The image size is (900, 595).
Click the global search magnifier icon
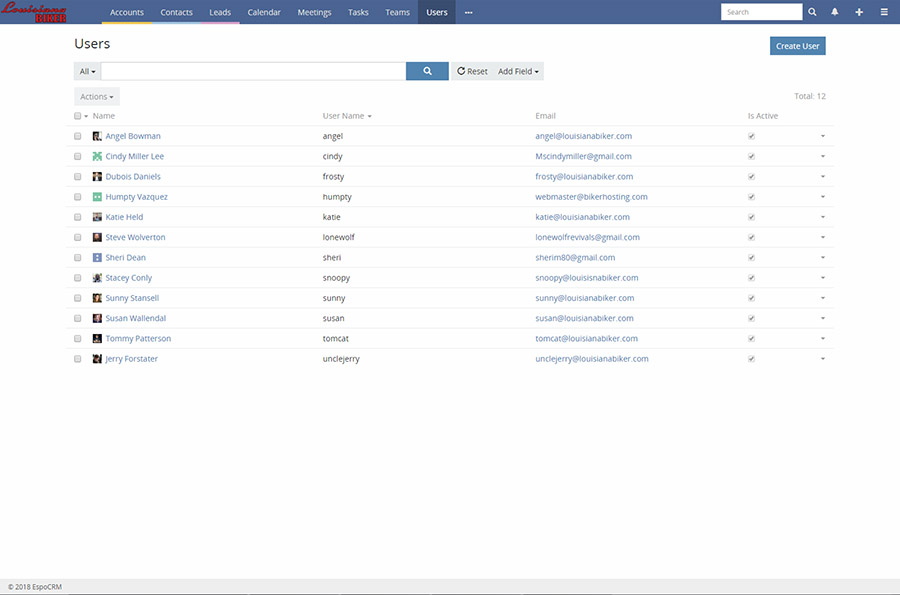pyautogui.click(x=812, y=12)
